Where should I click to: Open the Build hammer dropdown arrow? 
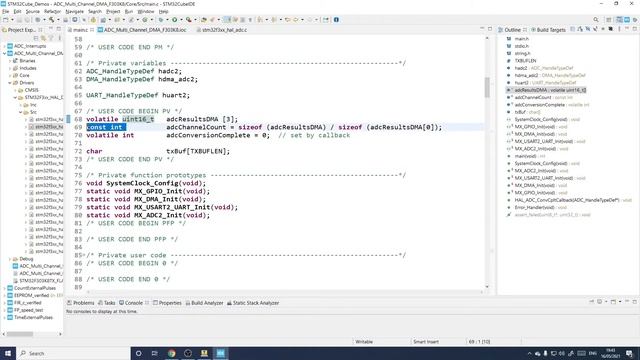pos(58,20)
